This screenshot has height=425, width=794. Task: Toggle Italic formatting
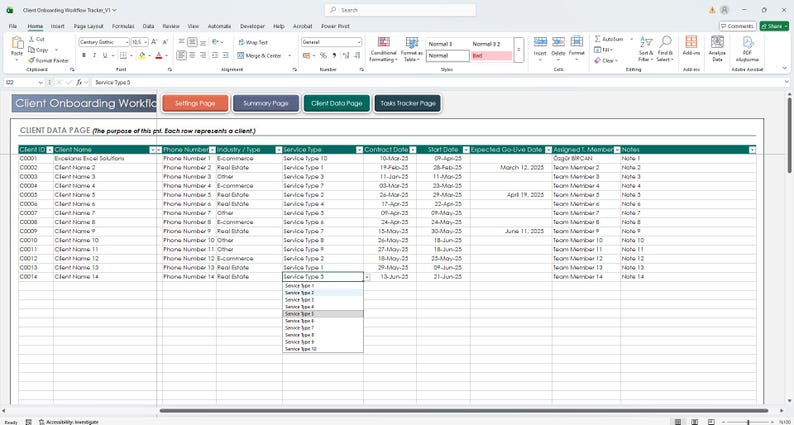click(94, 55)
